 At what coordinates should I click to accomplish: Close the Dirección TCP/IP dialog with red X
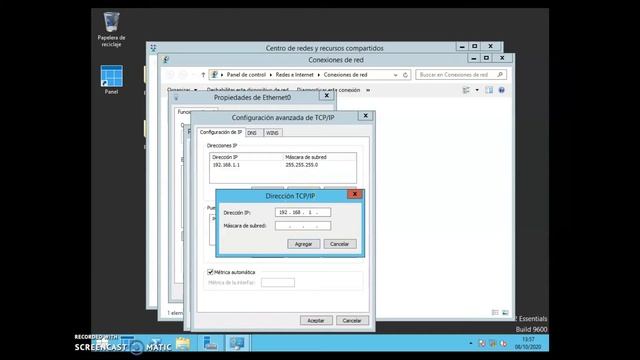[355, 194]
